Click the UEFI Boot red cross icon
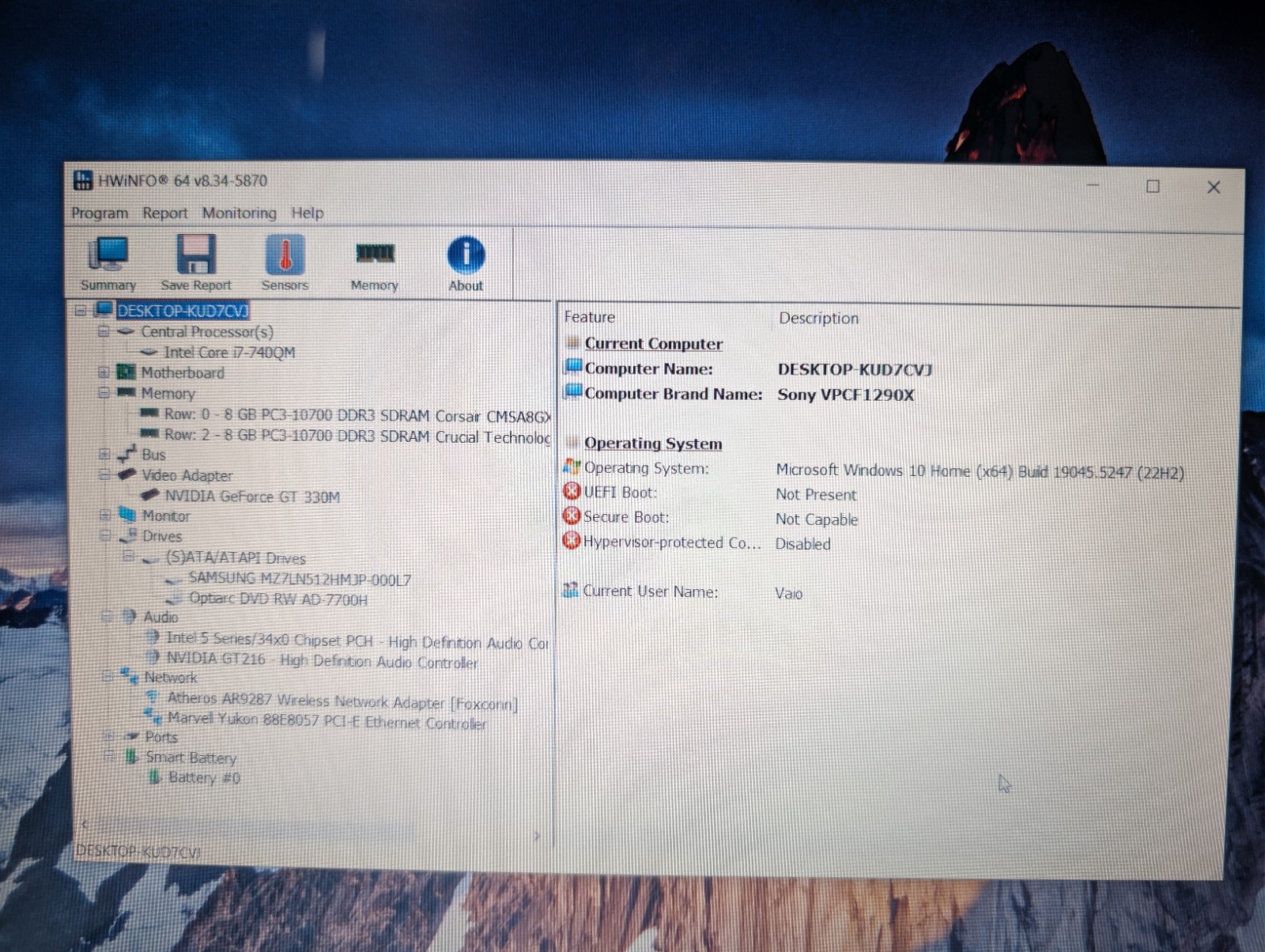Screen dimensions: 1265x952 pyautogui.click(x=572, y=491)
